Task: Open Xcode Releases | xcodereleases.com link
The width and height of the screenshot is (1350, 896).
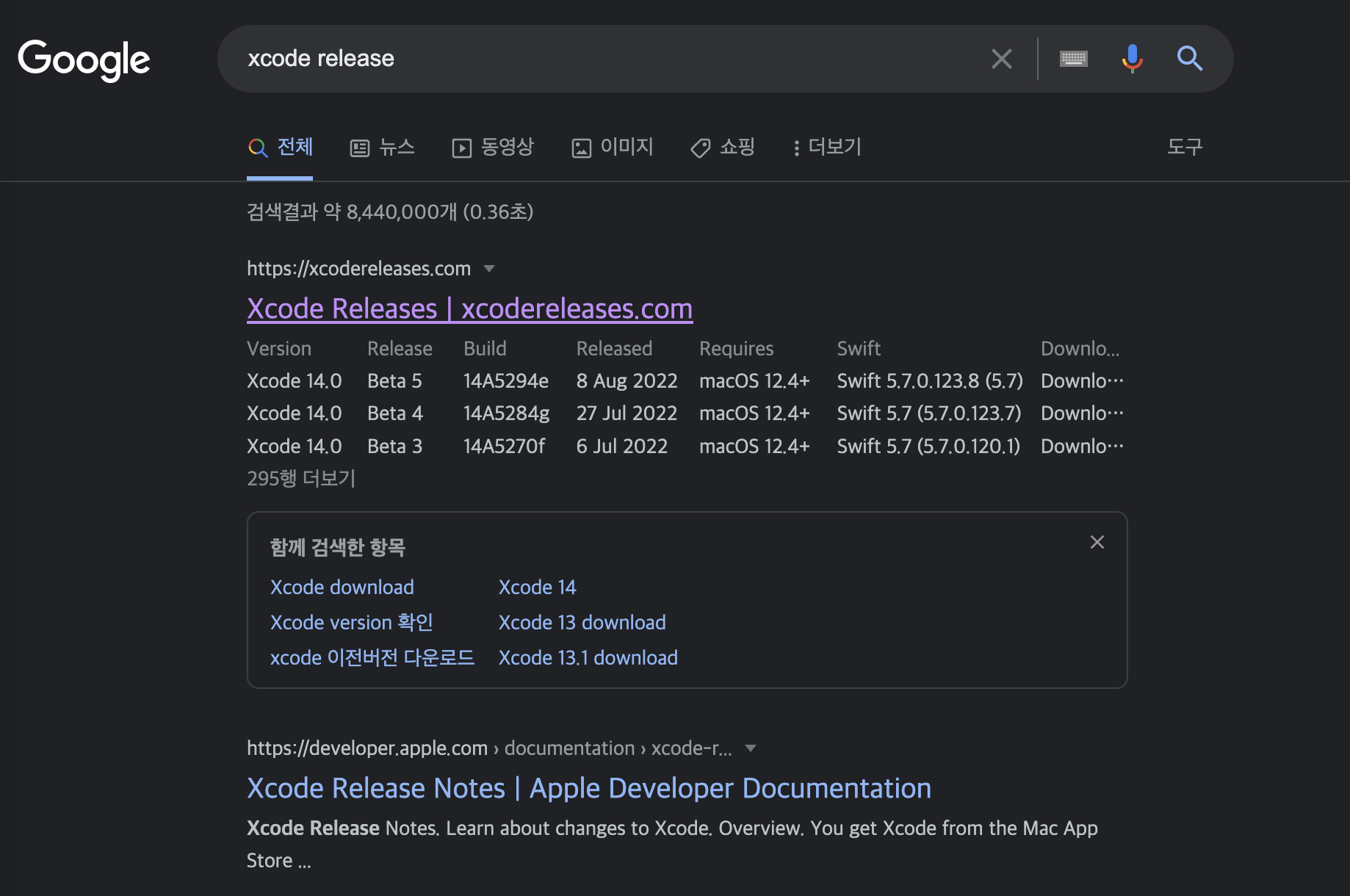Action: [x=470, y=308]
